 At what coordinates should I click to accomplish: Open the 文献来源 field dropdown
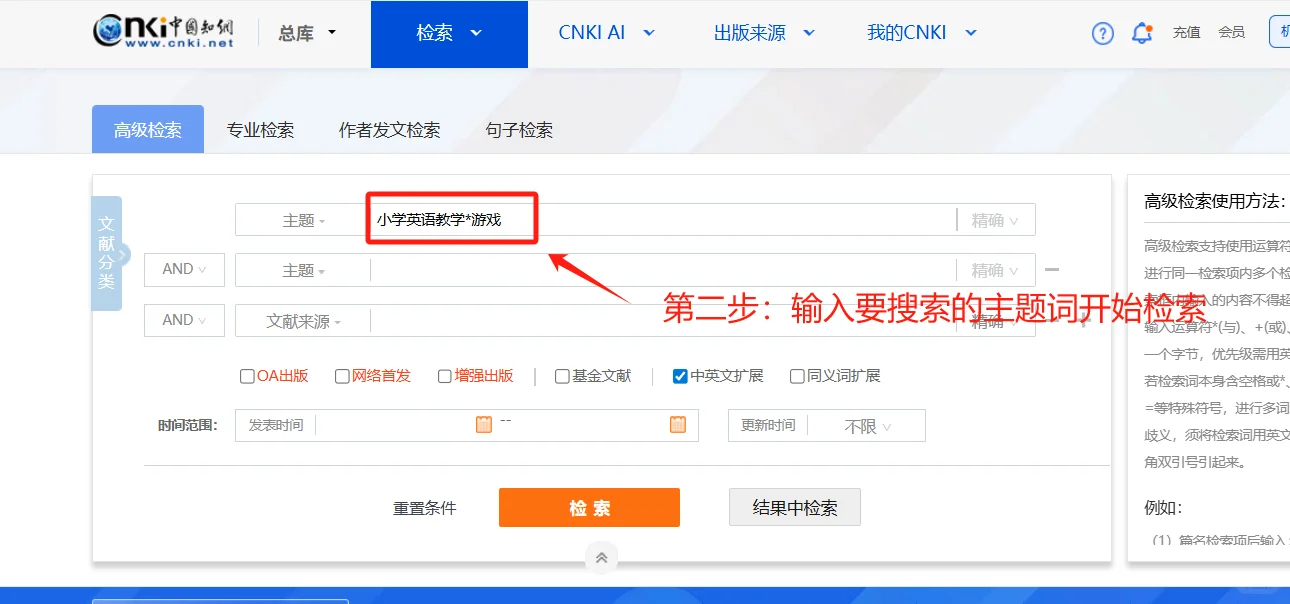coord(303,321)
